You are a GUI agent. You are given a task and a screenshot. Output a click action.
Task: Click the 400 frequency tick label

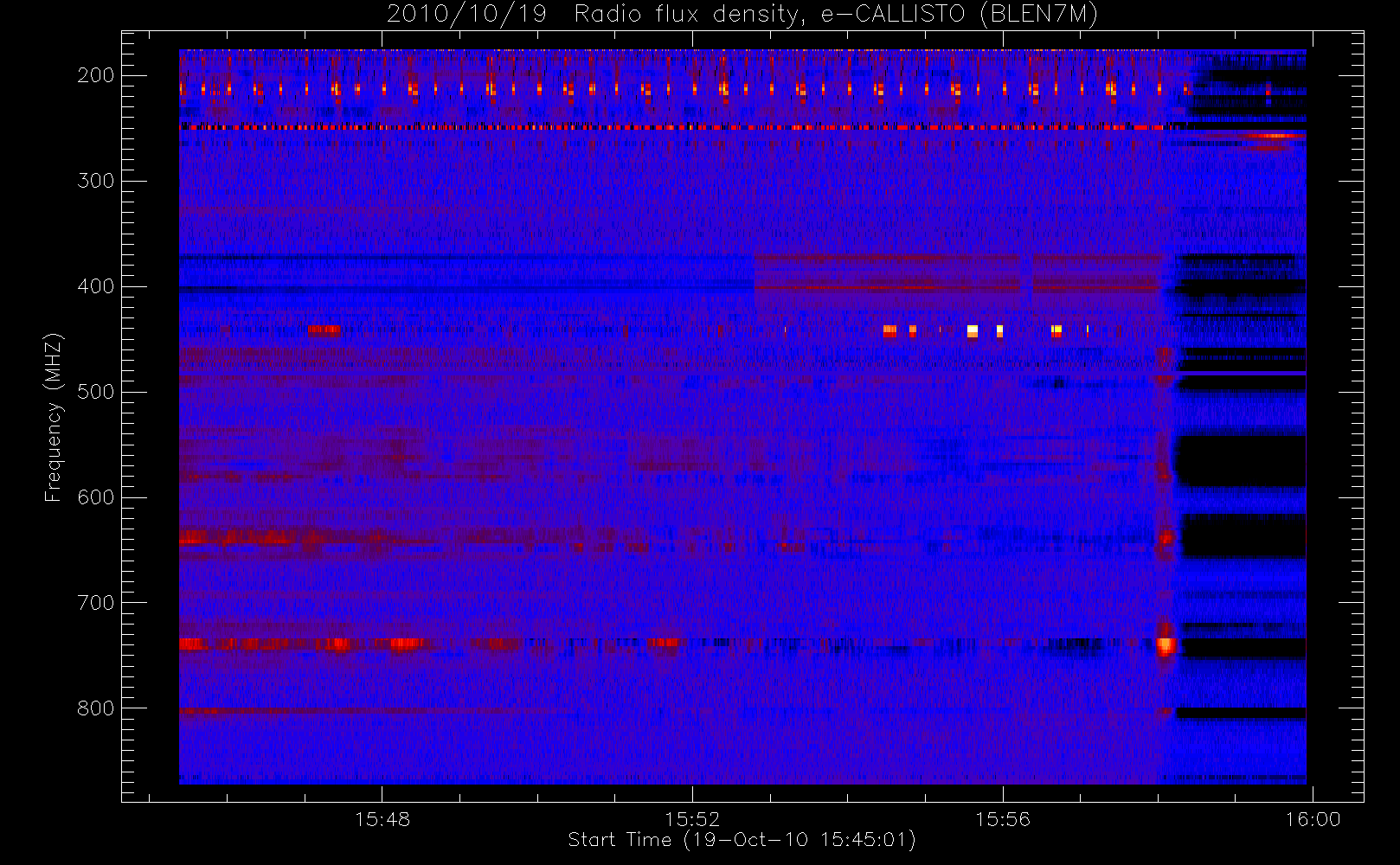tap(96, 286)
